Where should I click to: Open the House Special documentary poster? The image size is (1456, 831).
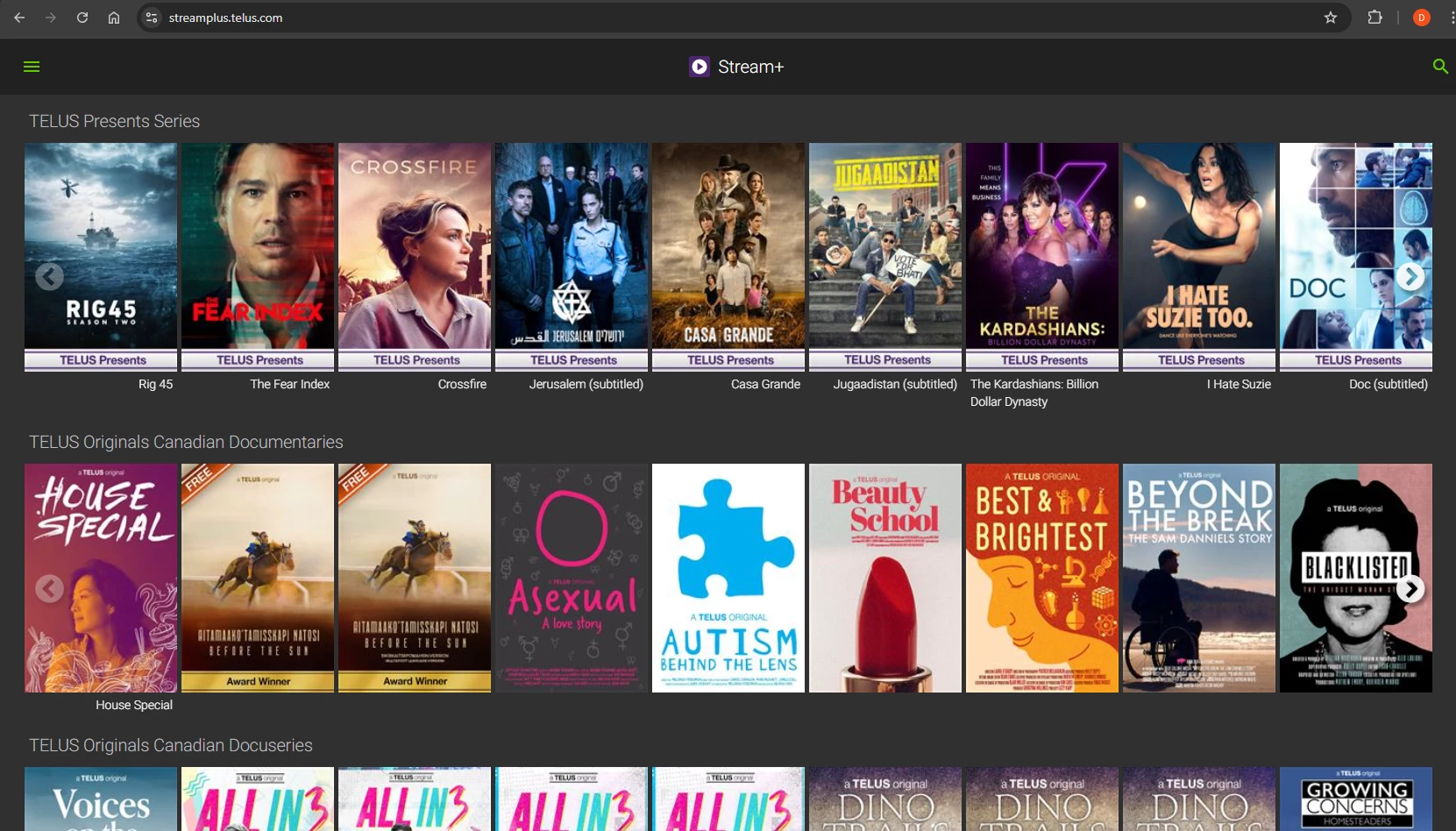coord(101,578)
